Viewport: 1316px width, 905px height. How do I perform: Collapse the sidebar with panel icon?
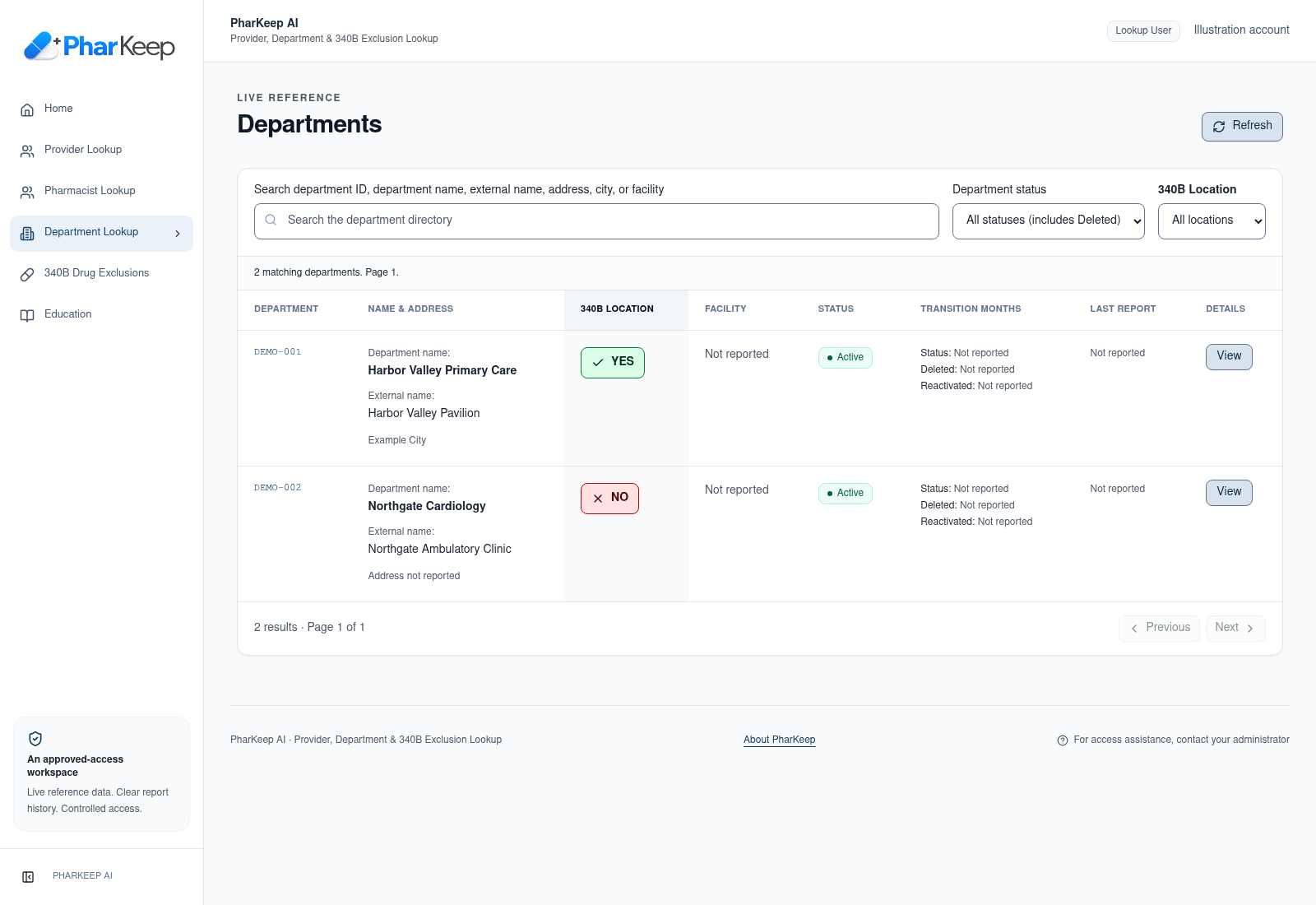pyautogui.click(x=28, y=877)
